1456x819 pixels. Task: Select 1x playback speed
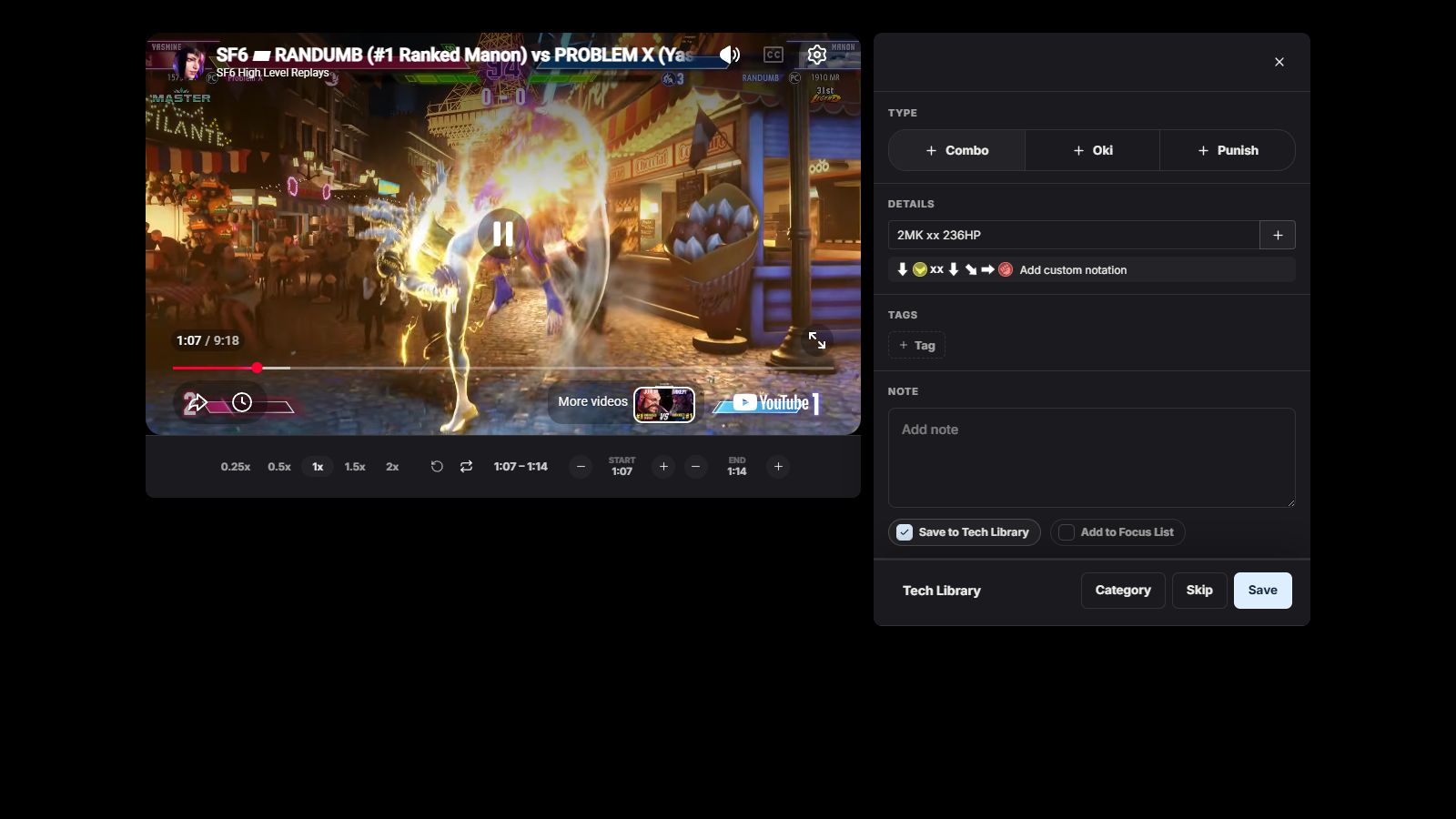(318, 467)
